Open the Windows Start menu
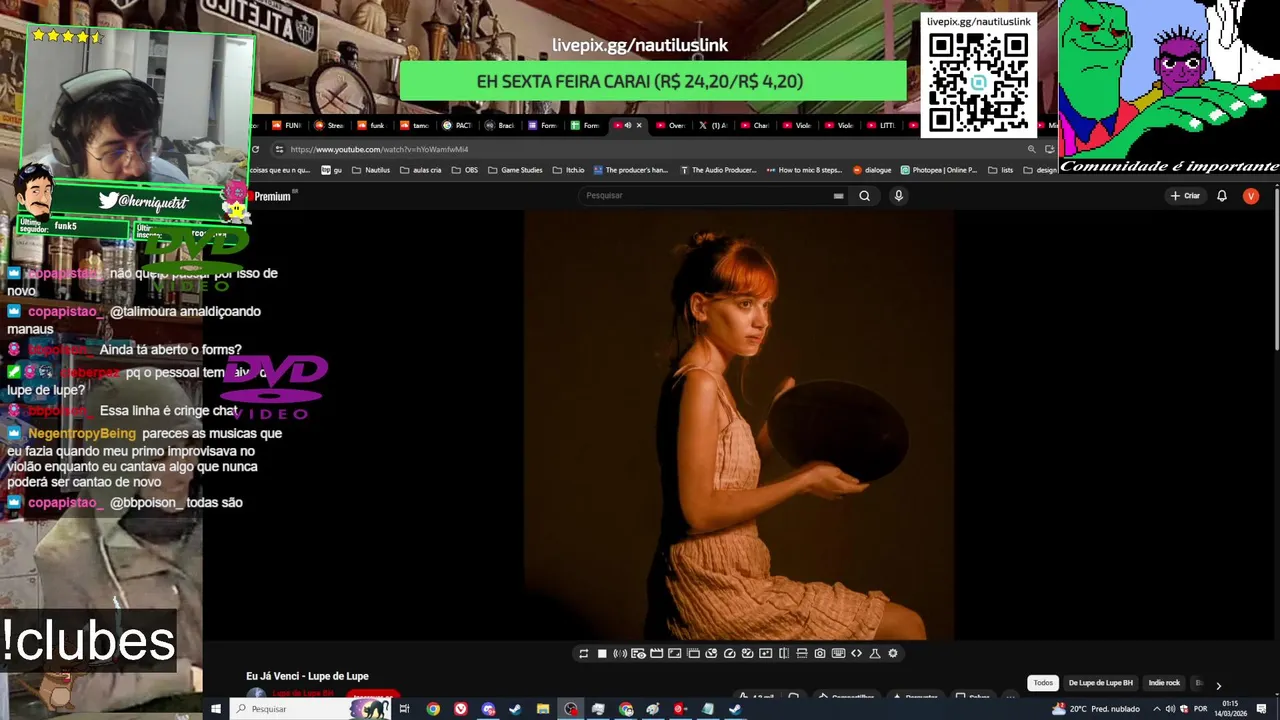Image resolution: width=1280 pixels, height=720 pixels. coord(215,709)
